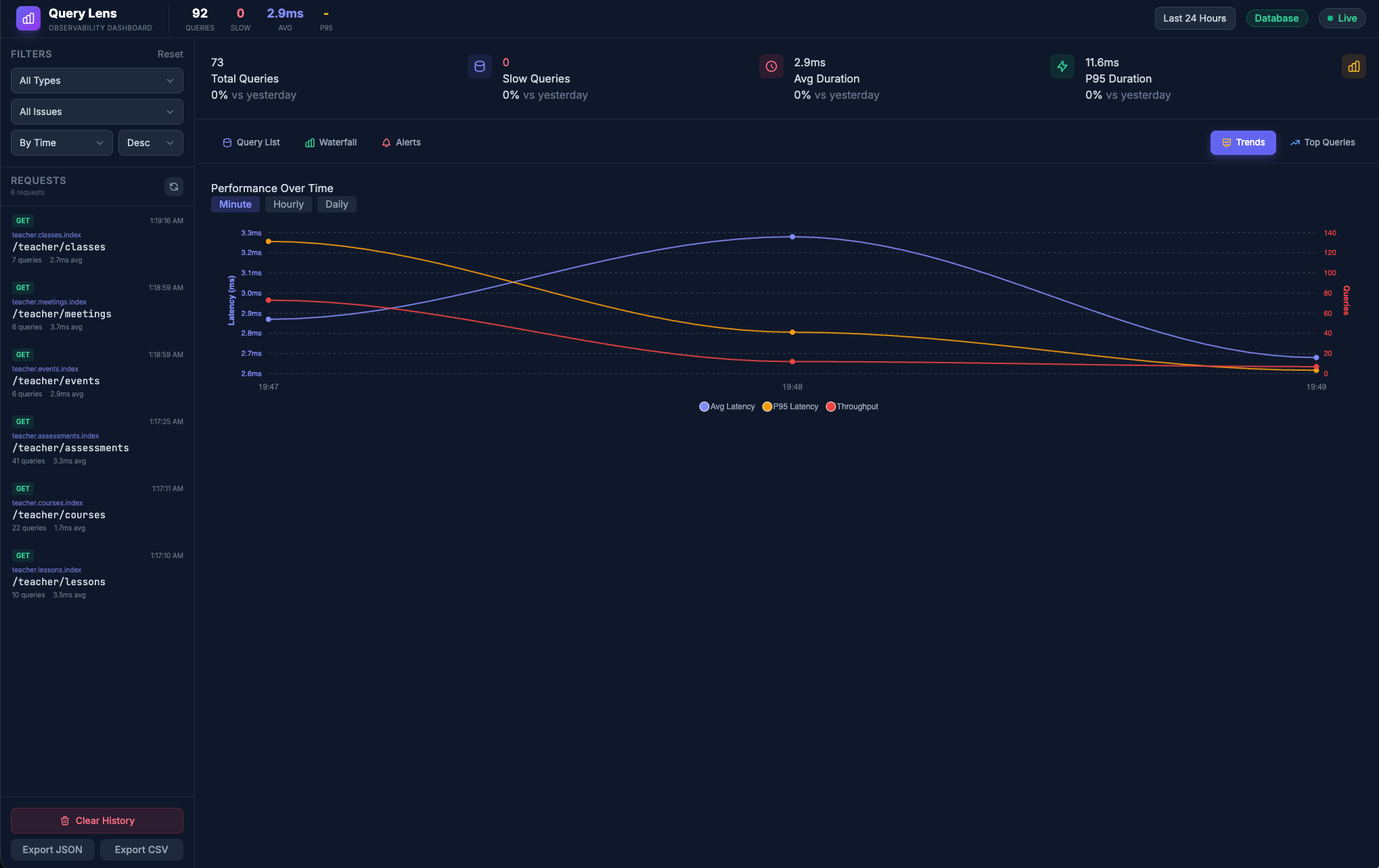The image size is (1379, 868).
Task: Click the Avg Duration clock icon
Action: [x=771, y=66]
